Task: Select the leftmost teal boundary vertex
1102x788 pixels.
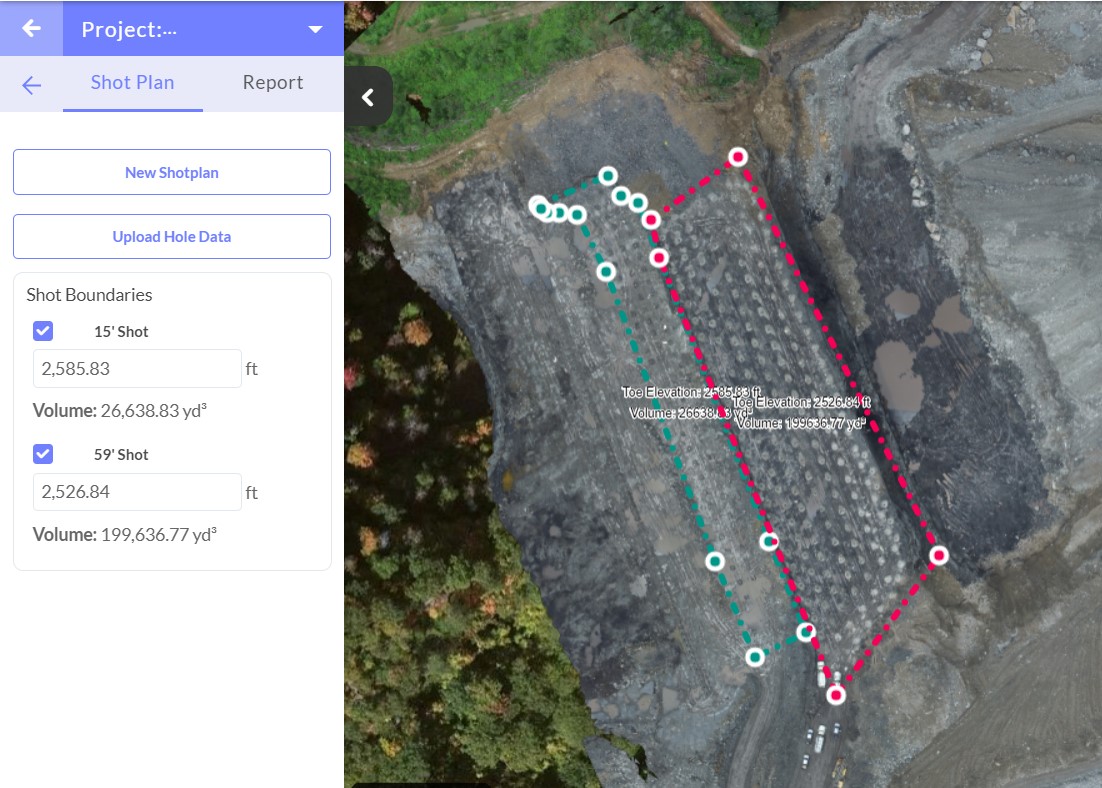Action: point(538,206)
